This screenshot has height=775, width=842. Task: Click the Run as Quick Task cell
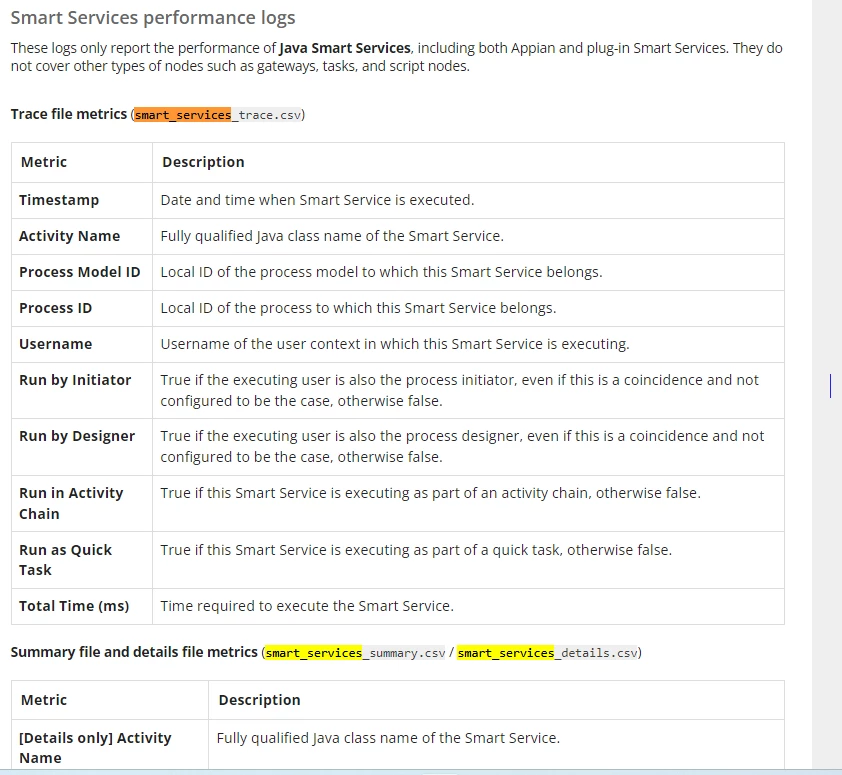click(x=82, y=560)
